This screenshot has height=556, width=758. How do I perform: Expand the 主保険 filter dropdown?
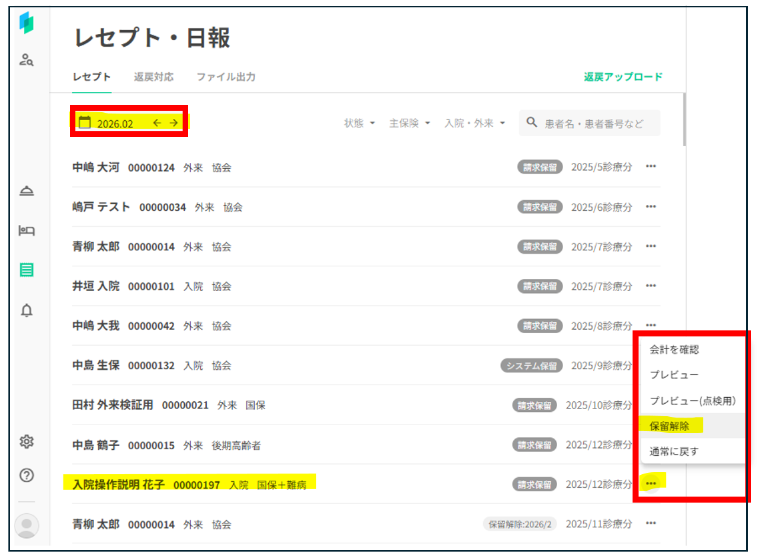pyautogui.click(x=409, y=123)
